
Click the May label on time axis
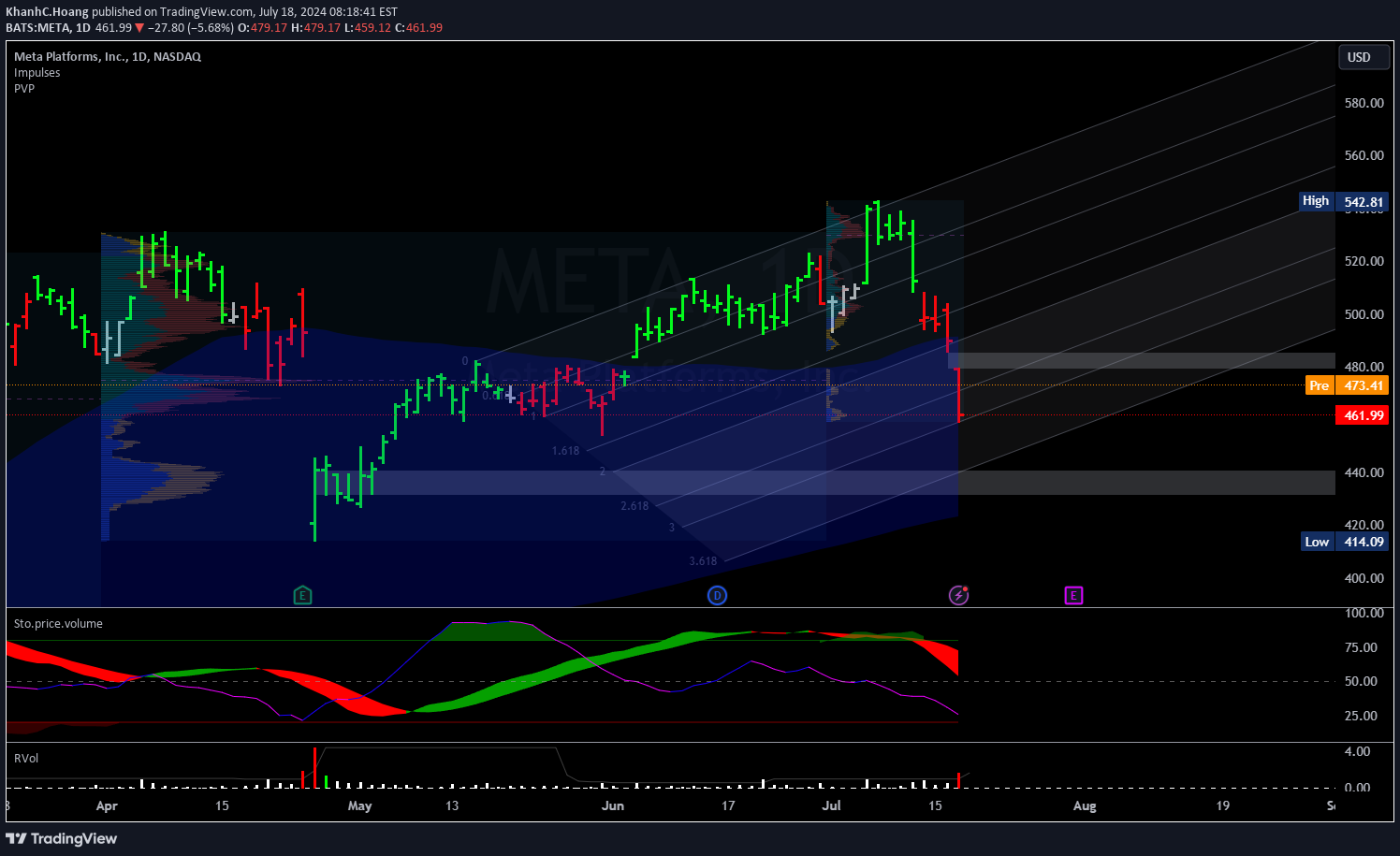coord(359,805)
